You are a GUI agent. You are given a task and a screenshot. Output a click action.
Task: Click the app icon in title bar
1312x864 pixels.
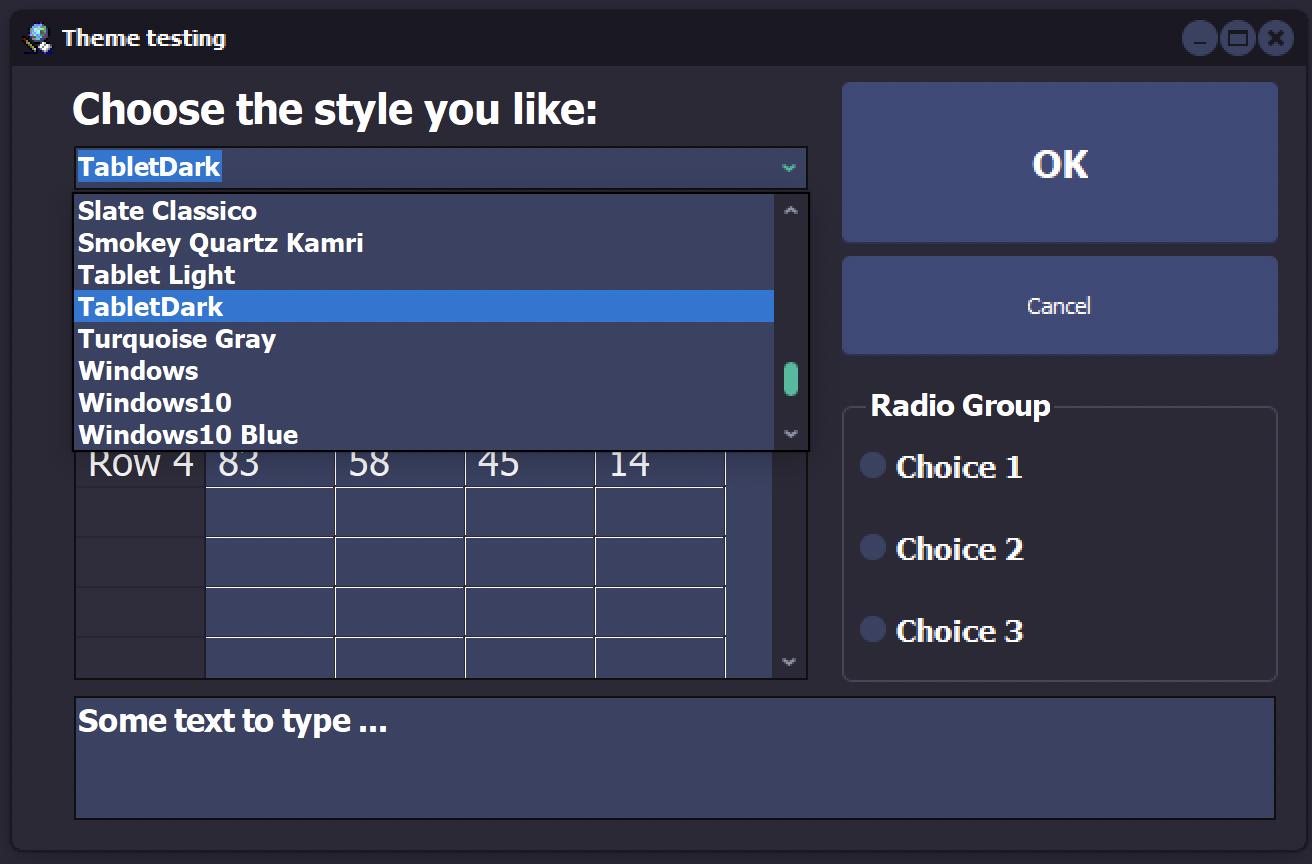tap(38, 39)
